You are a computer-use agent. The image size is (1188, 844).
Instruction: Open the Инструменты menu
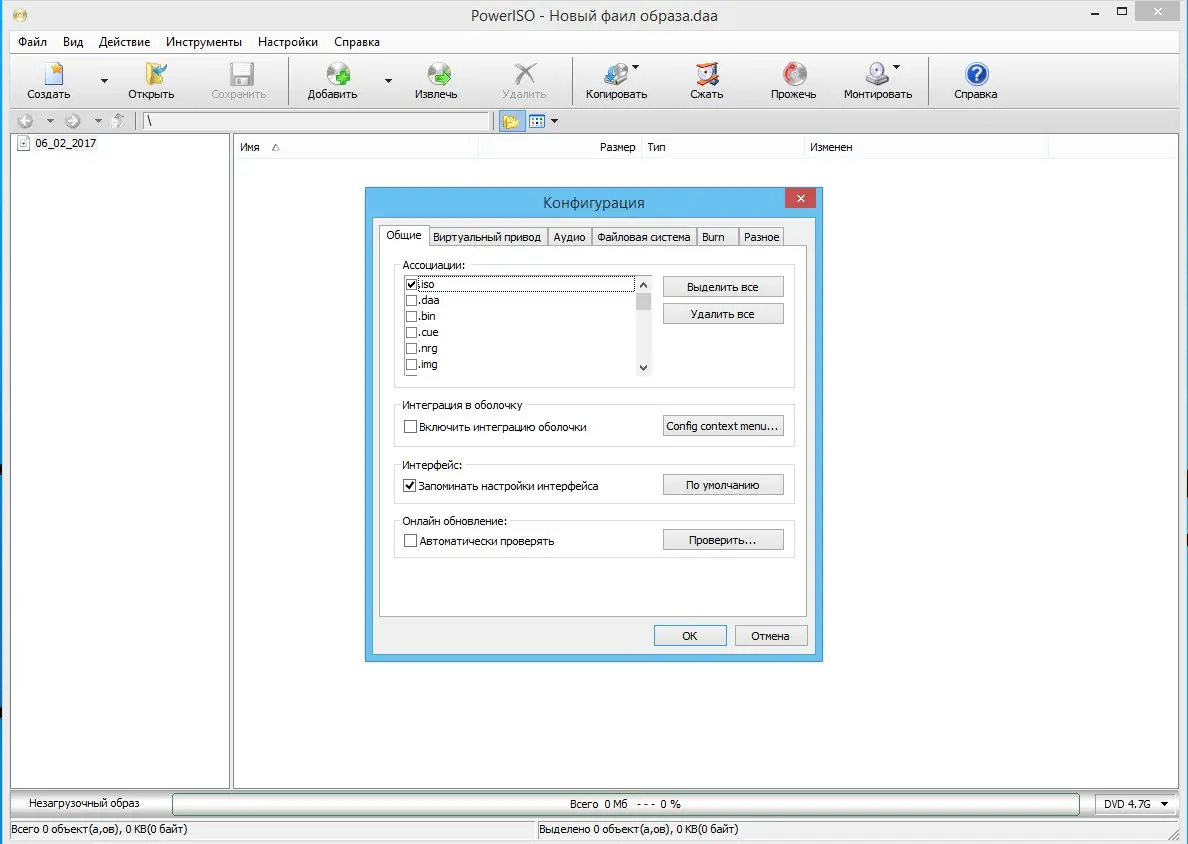(x=204, y=42)
